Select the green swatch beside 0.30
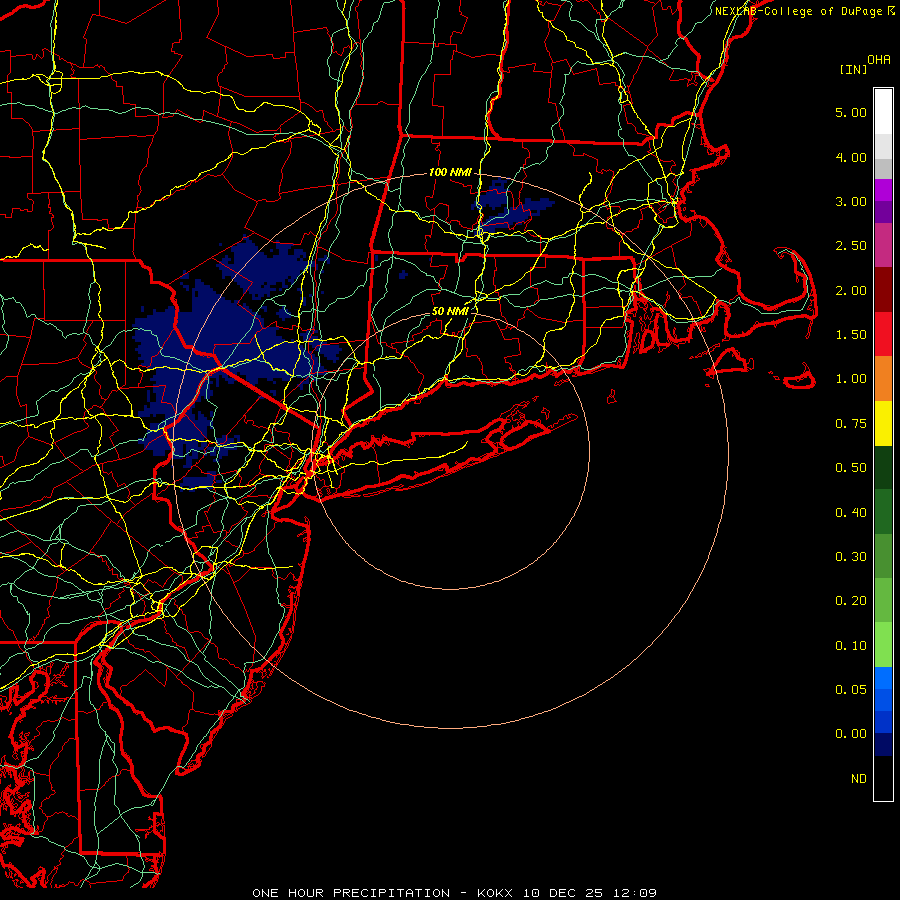 tap(883, 556)
